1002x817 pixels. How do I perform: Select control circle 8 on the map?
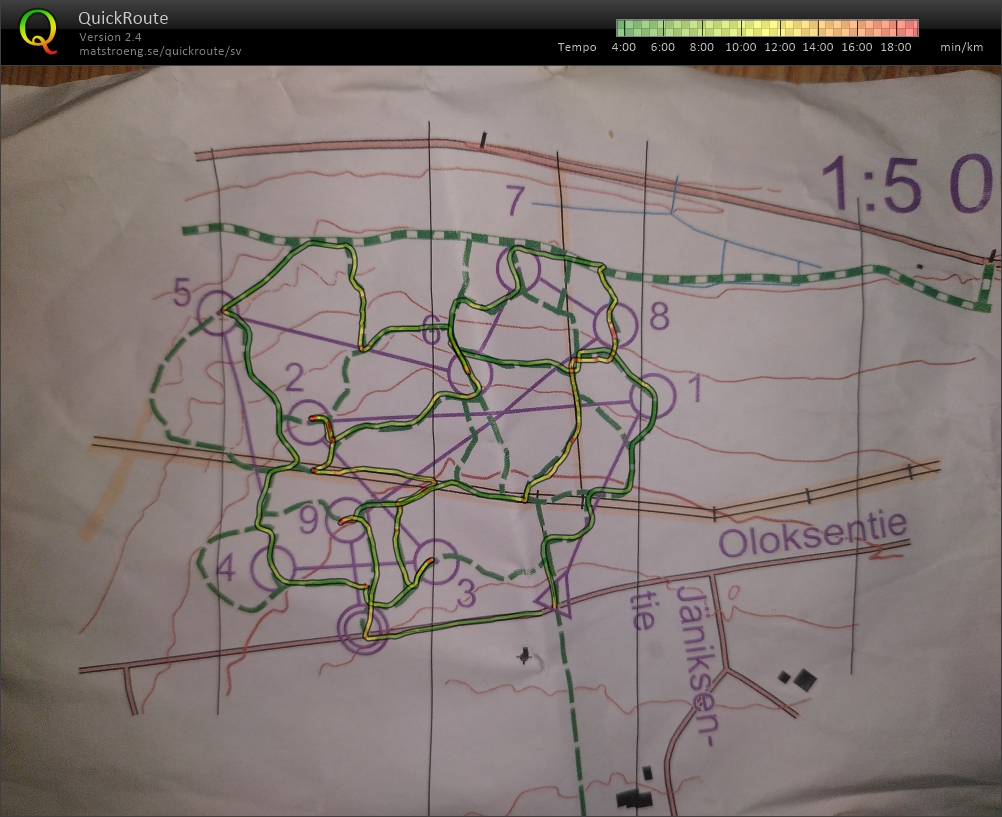pyautogui.click(x=616, y=324)
